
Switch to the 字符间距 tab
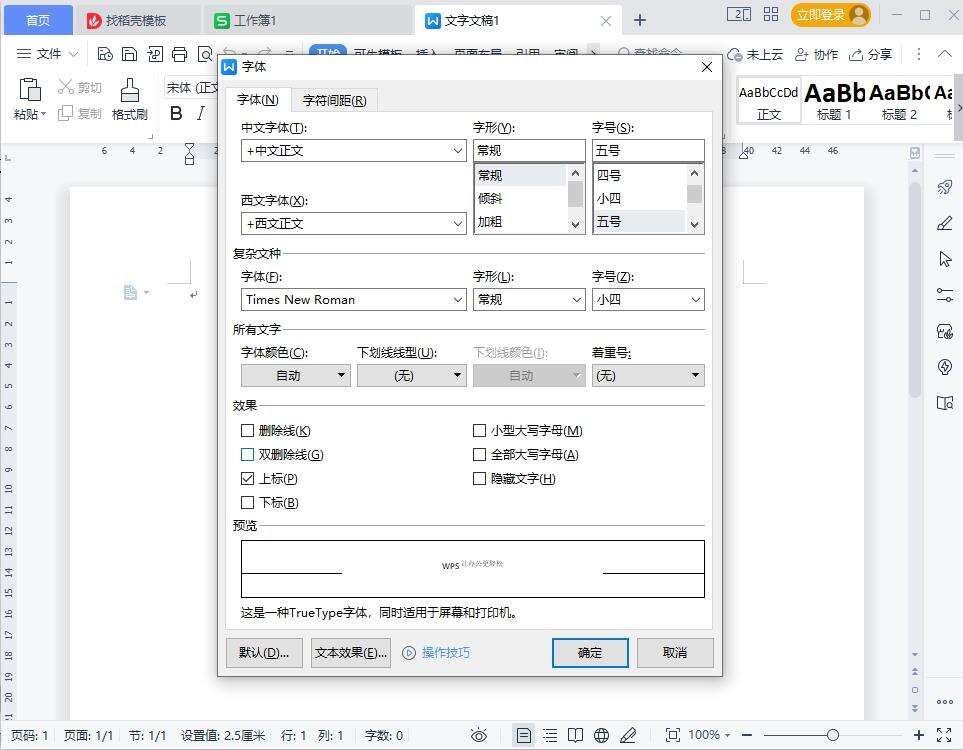pos(334,100)
